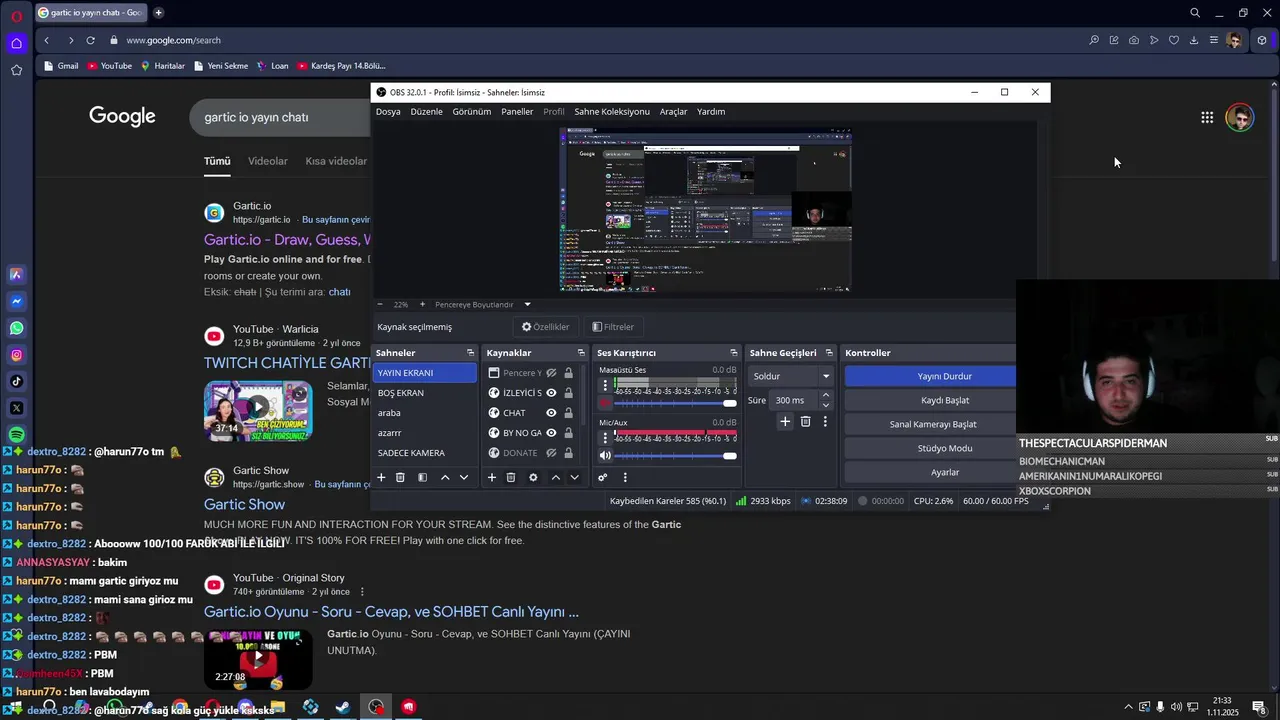1280x720 pixels.
Task: Open Google apps grid
Action: point(1207,117)
